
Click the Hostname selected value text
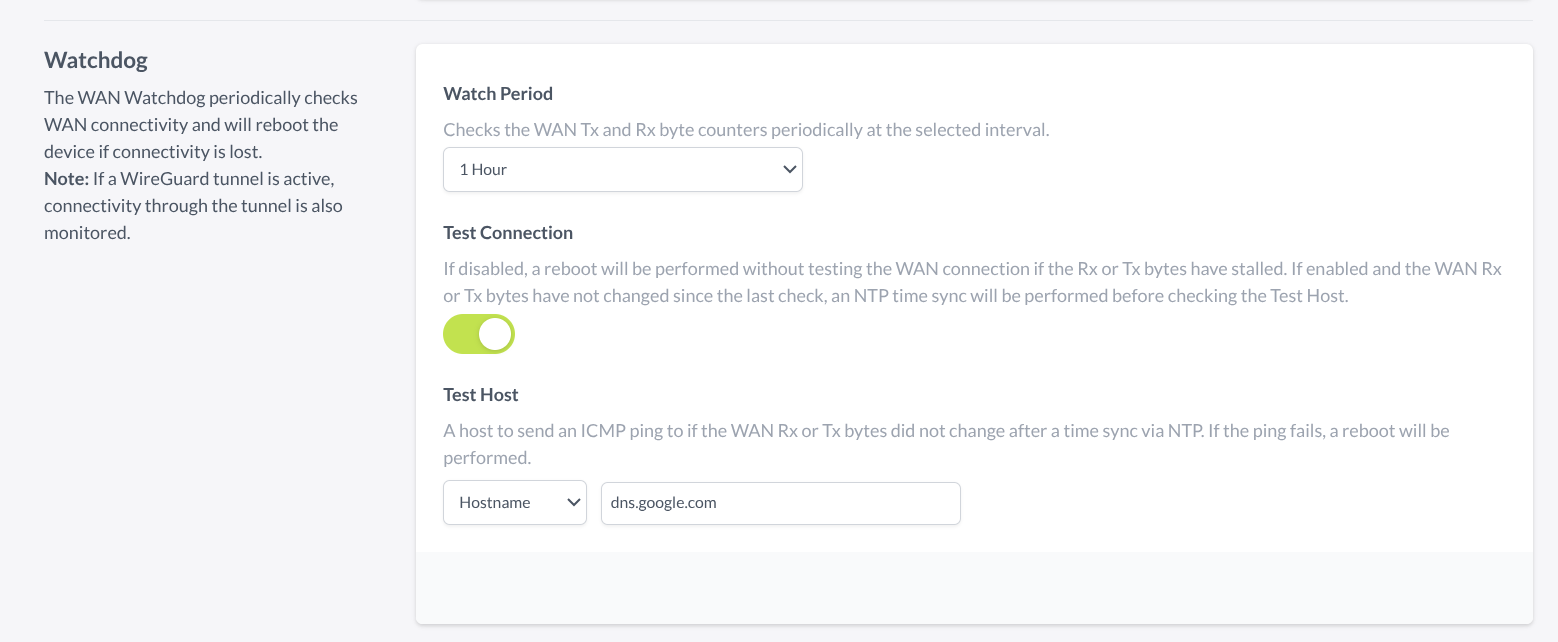pos(494,503)
